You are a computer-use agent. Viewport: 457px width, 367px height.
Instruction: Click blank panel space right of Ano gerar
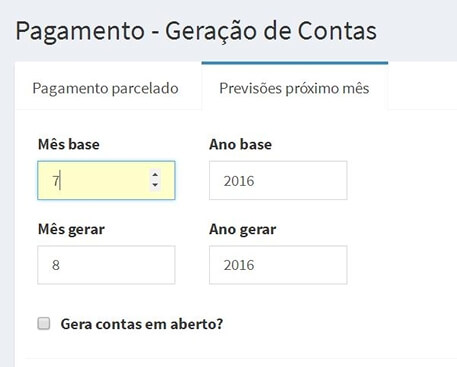(402, 265)
